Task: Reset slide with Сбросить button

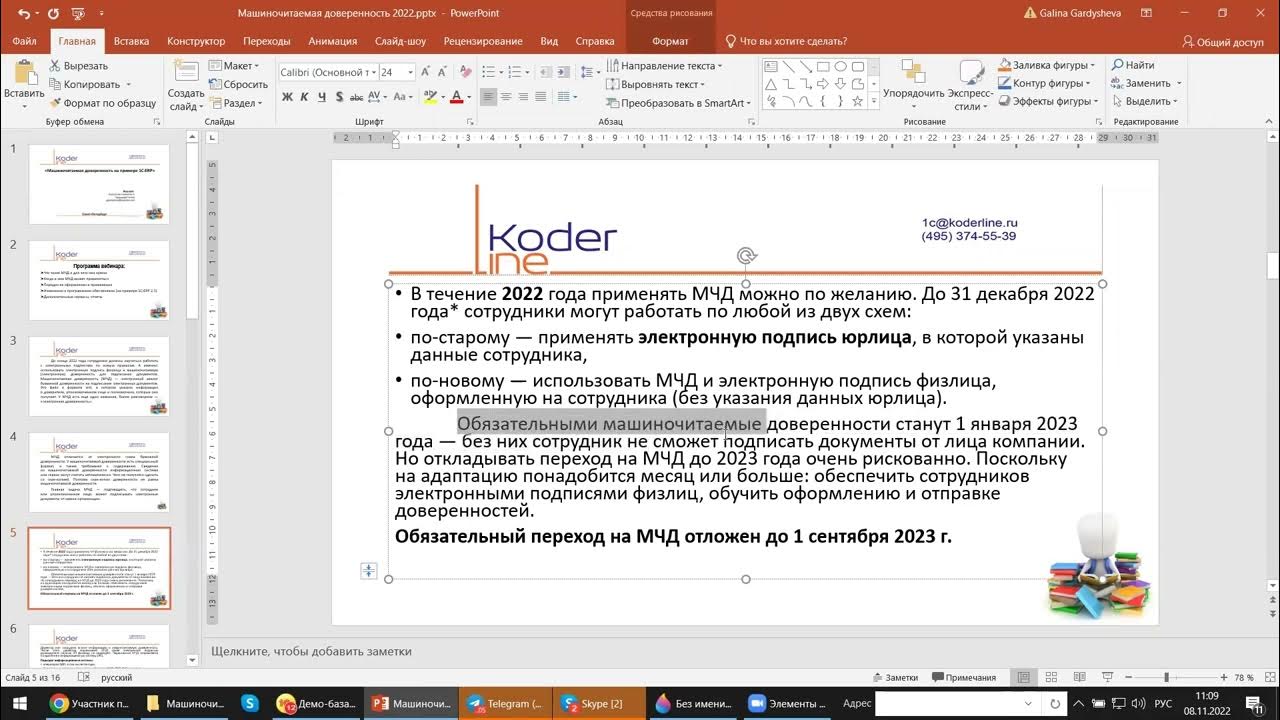Action: coord(237,84)
